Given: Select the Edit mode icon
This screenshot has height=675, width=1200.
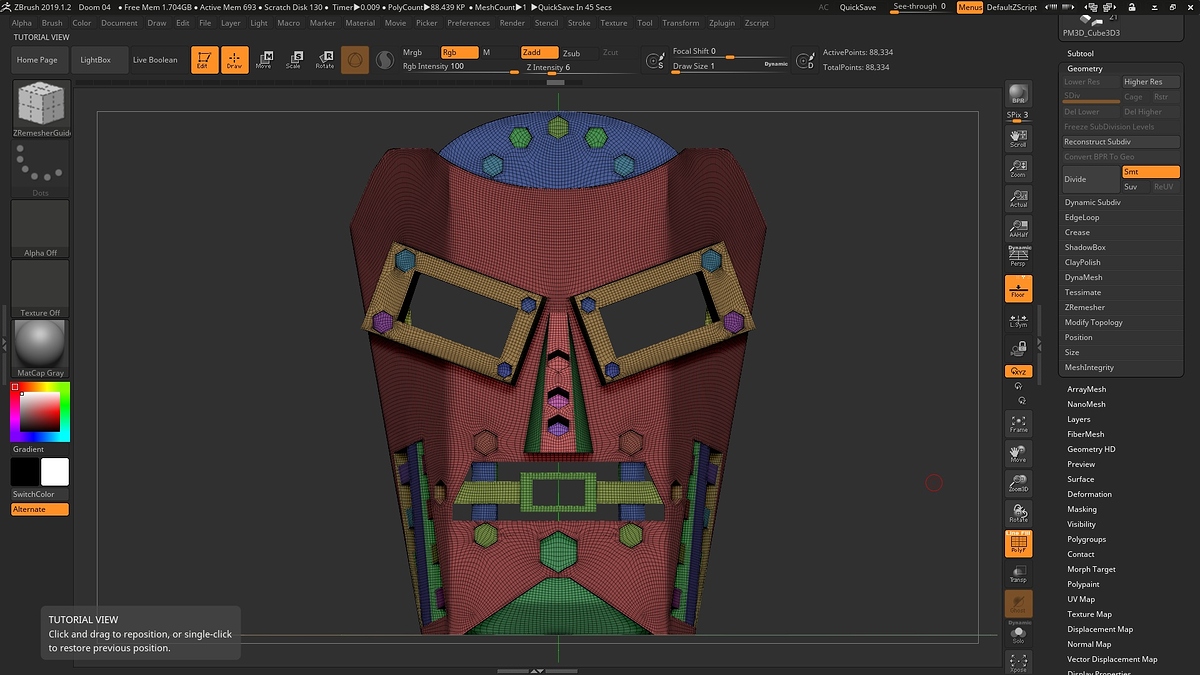Looking at the screenshot, I should 204,60.
